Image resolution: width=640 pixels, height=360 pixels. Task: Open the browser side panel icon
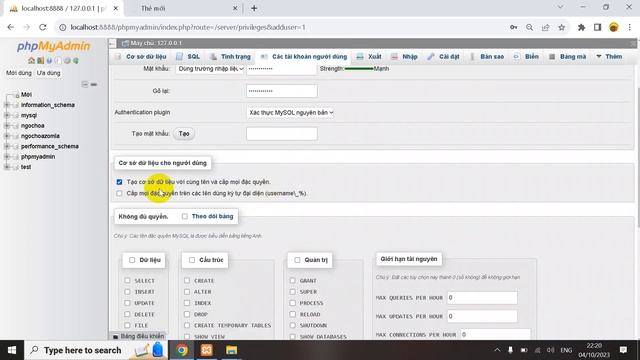598,27
